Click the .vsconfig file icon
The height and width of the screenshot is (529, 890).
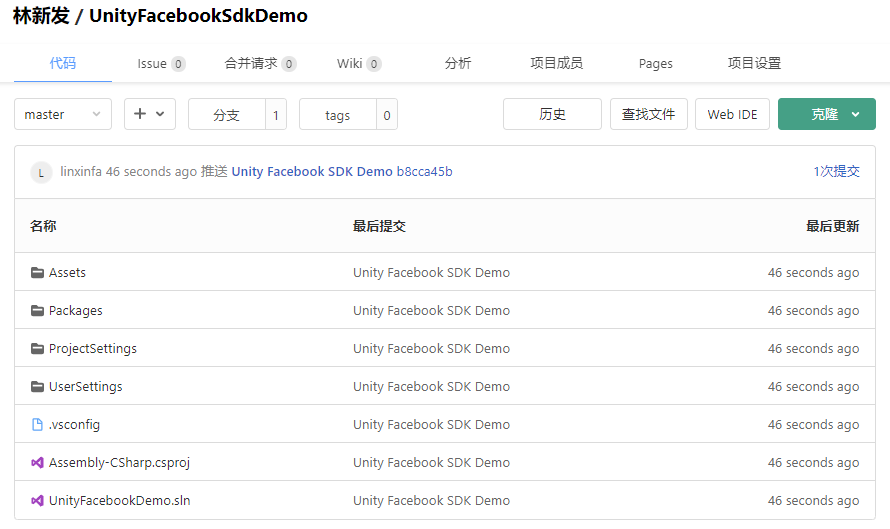pyautogui.click(x=37, y=425)
